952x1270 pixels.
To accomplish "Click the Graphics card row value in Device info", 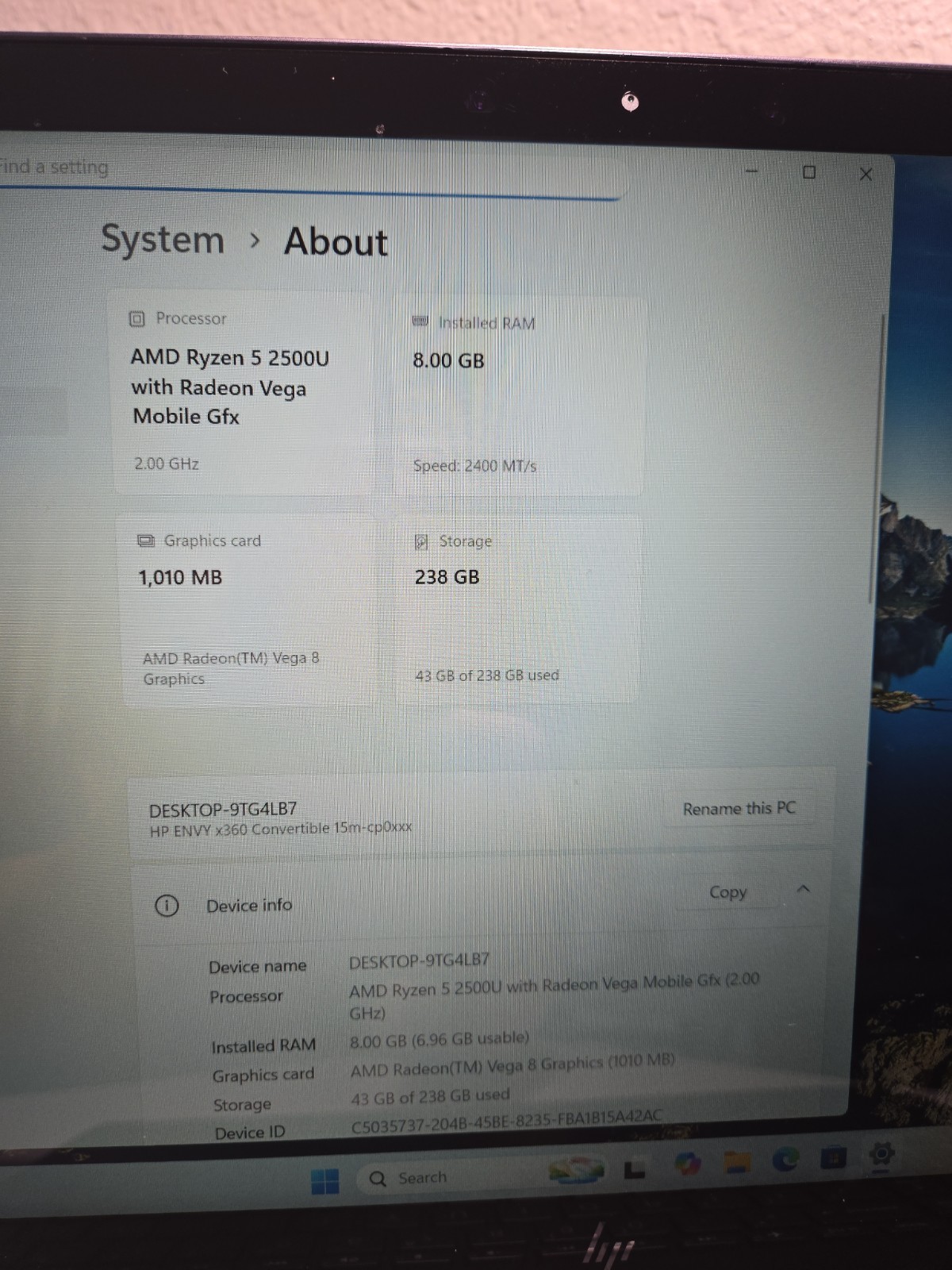I will click(x=512, y=1065).
